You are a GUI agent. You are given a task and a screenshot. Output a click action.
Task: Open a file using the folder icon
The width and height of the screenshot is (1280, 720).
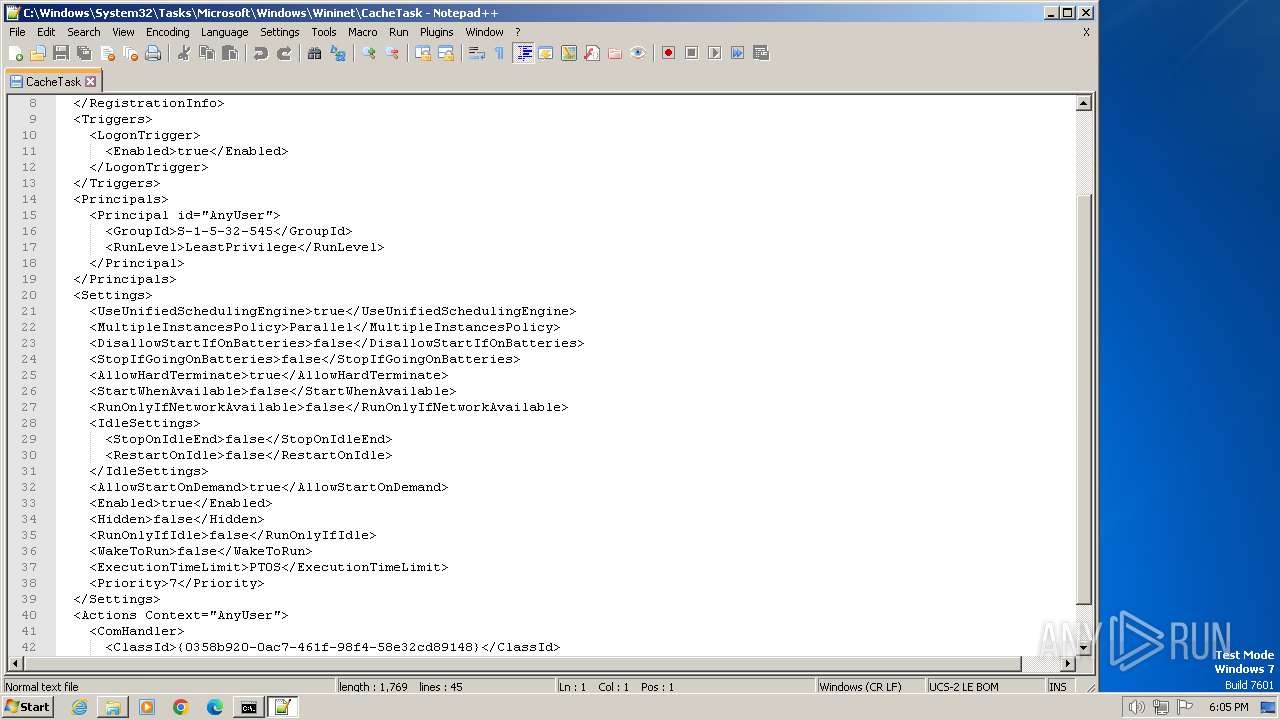[x=38, y=53]
